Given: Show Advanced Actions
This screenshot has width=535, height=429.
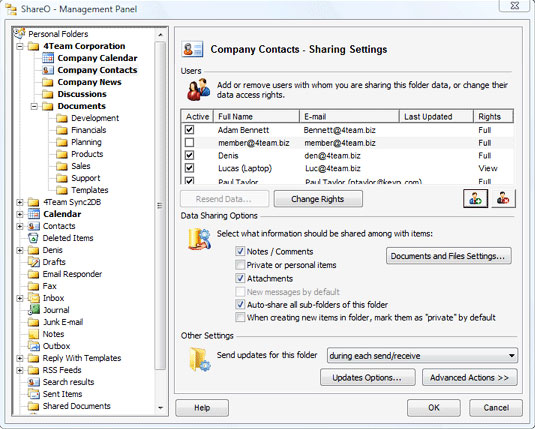Looking at the screenshot, I should (x=470, y=377).
